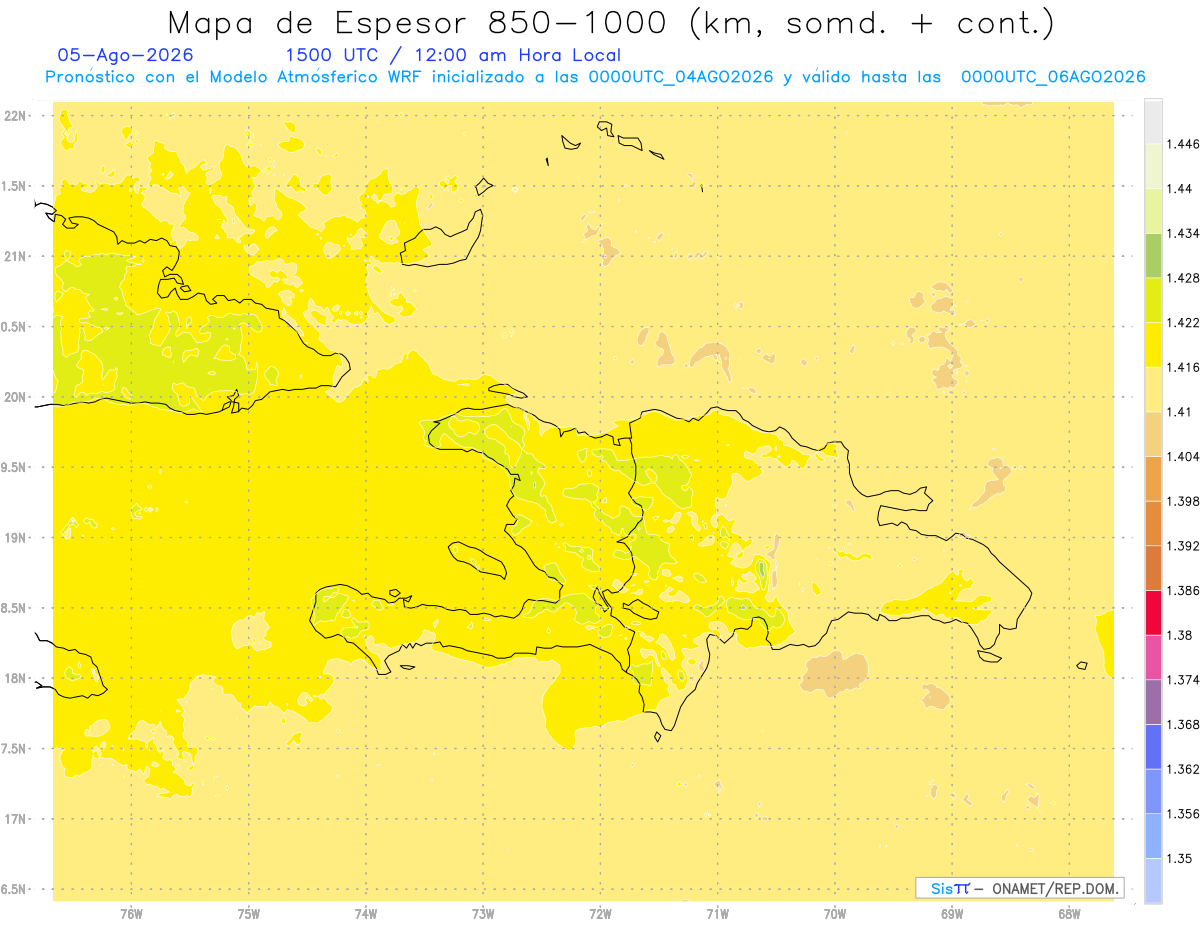The width and height of the screenshot is (1200, 927).
Task: Click the initialization timestamp '0000UTC_04AGO2026'
Action: click(681, 77)
